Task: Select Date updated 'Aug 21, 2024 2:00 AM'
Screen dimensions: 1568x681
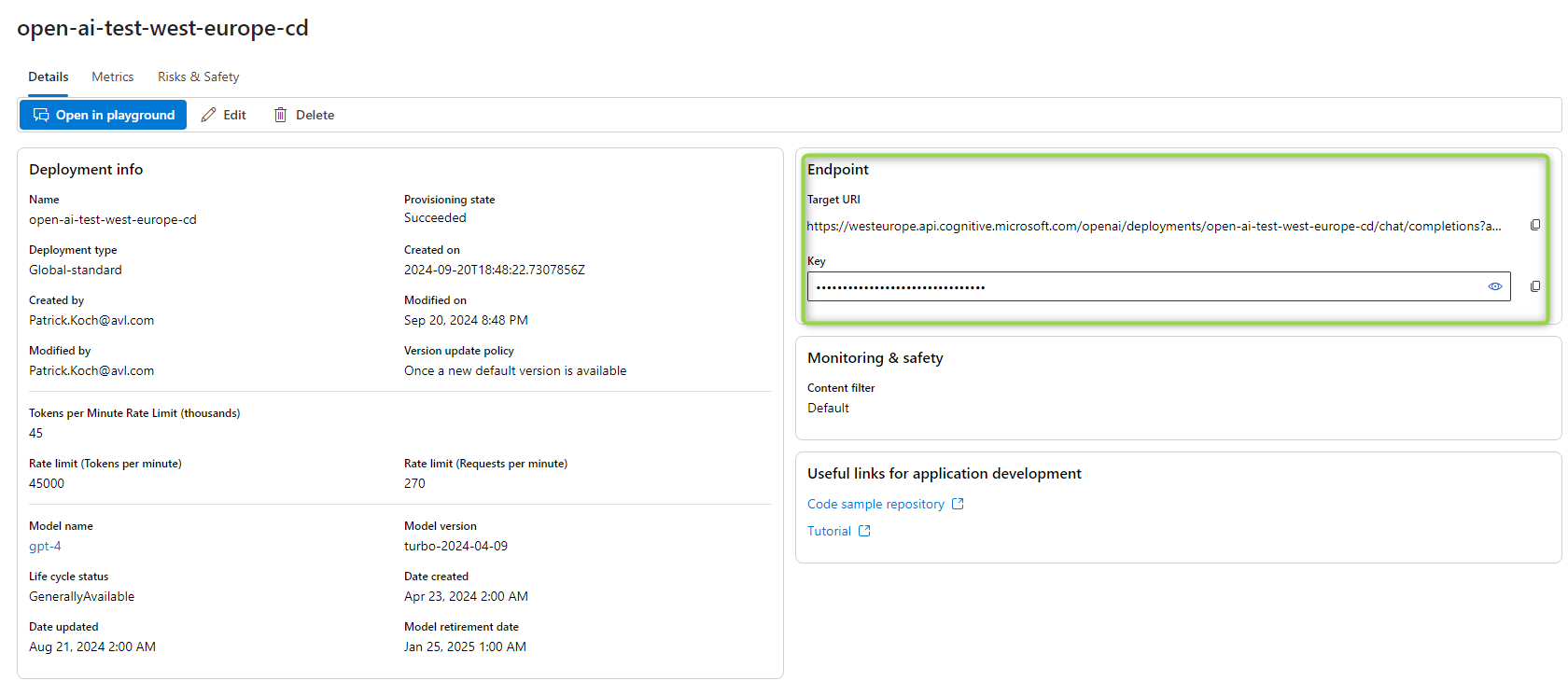Action: pos(92,646)
